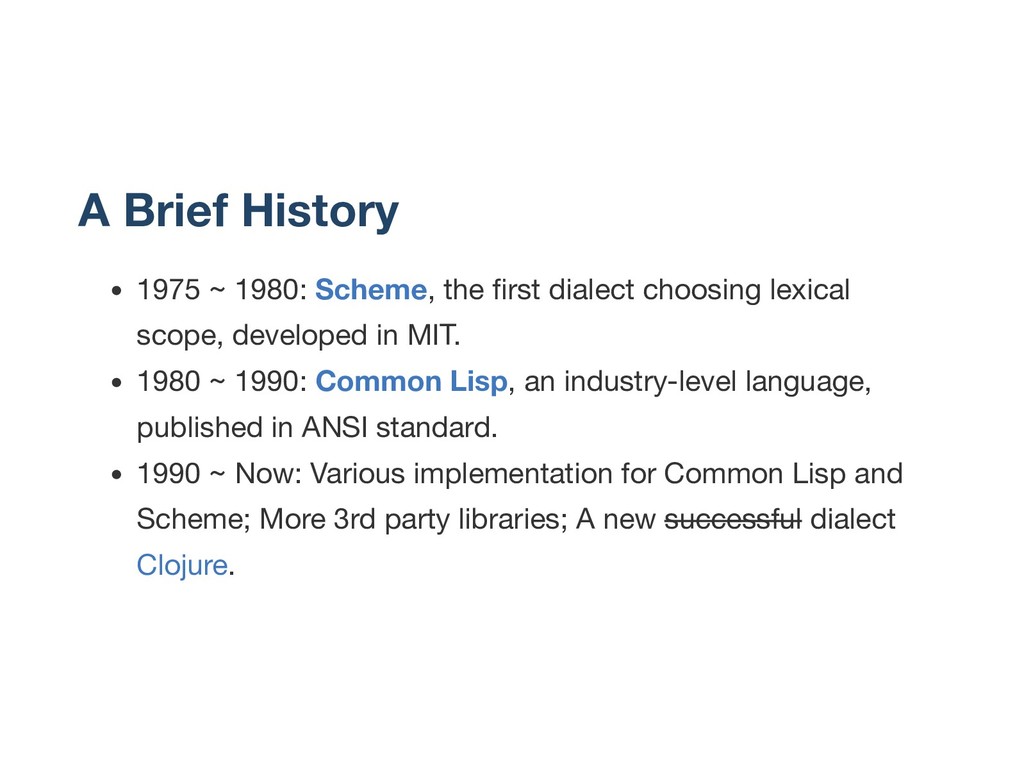This screenshot has height=769, width=1024.
Task: Click the first bullet point dot
Action: (x=117, y=293)
